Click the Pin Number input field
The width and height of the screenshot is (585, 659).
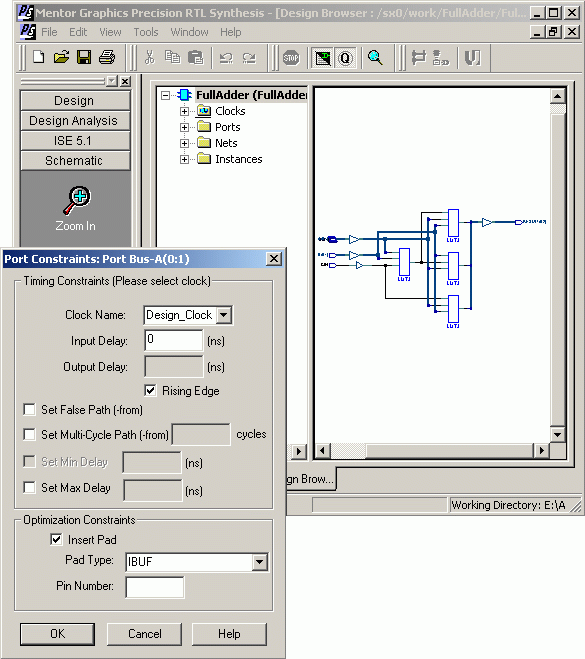155,587
